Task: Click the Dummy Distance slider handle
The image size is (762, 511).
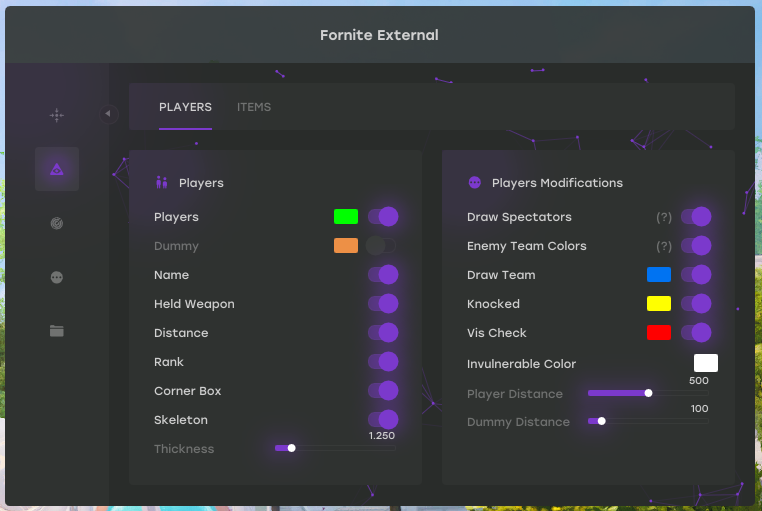Action: [602, 421]
